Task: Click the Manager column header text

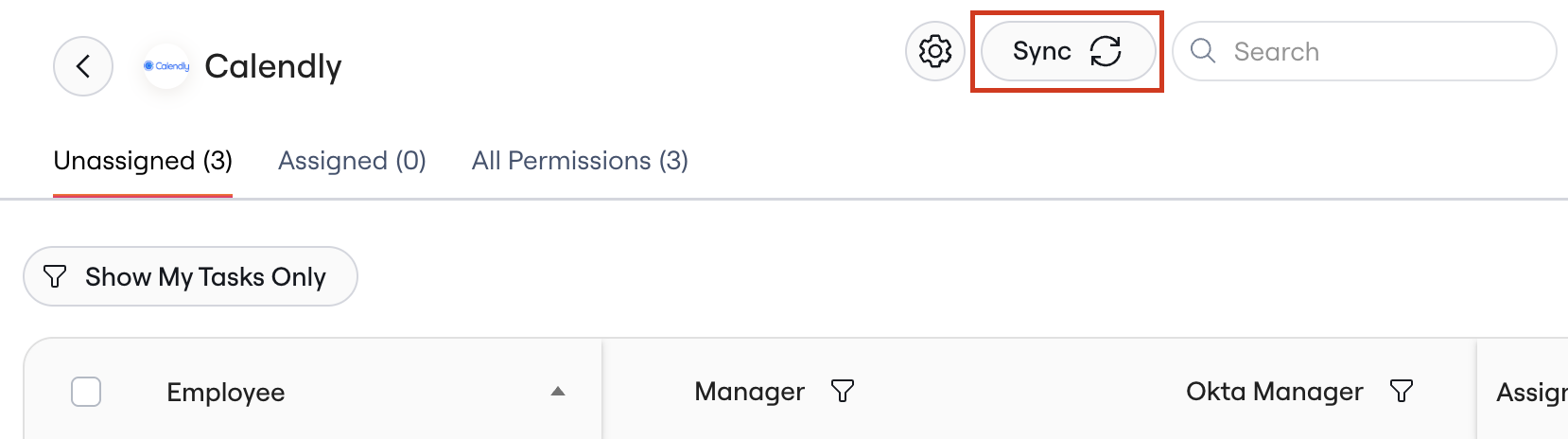Action: coord(750,391)
